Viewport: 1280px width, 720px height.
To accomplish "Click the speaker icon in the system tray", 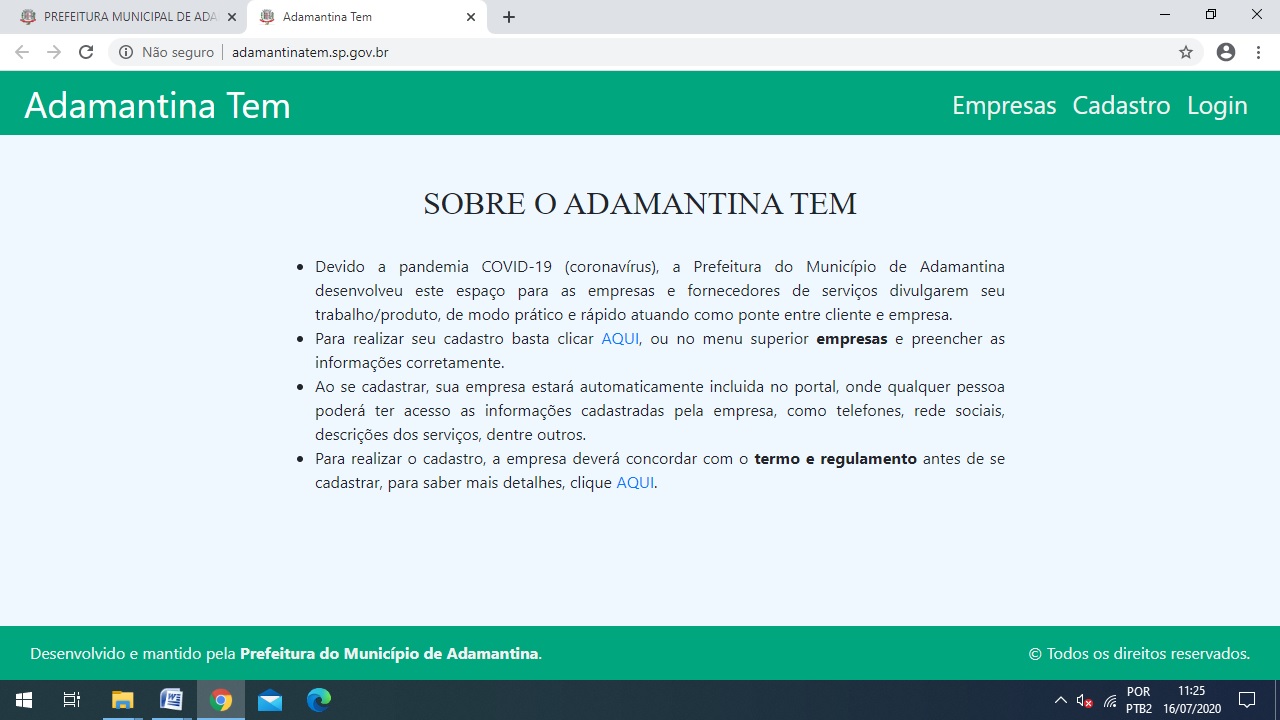I will [x=1083, y=699].
